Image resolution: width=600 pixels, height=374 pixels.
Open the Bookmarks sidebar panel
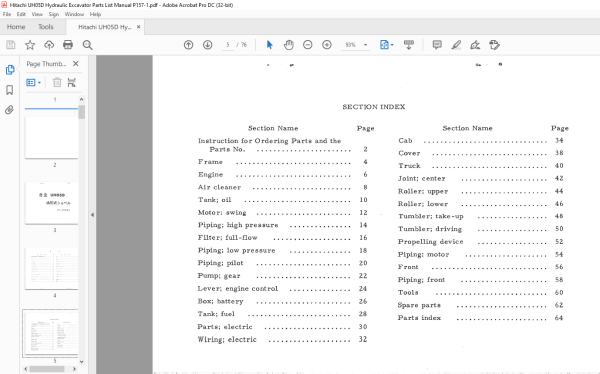click(x=10, y=90)
